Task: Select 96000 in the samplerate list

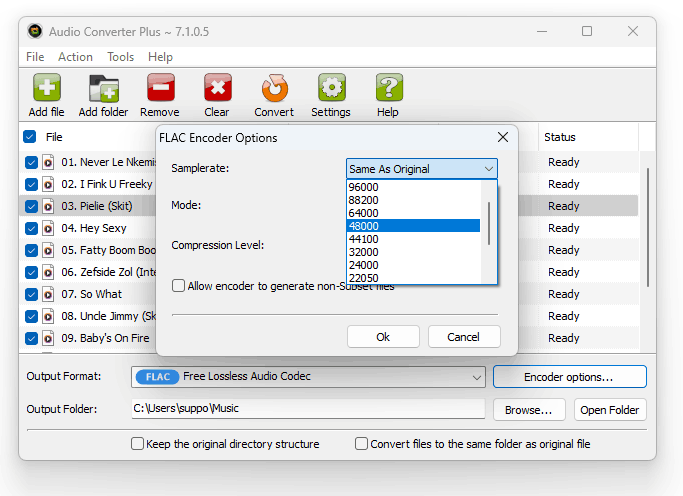Action: pos(413,187)
